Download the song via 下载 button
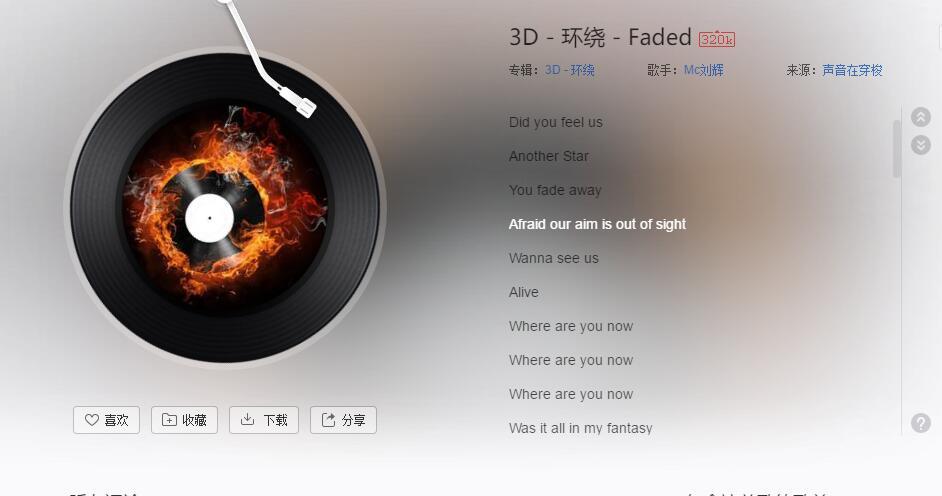Image resolution: width=942 pixels, height=496 pixels. tap(264, 420)
